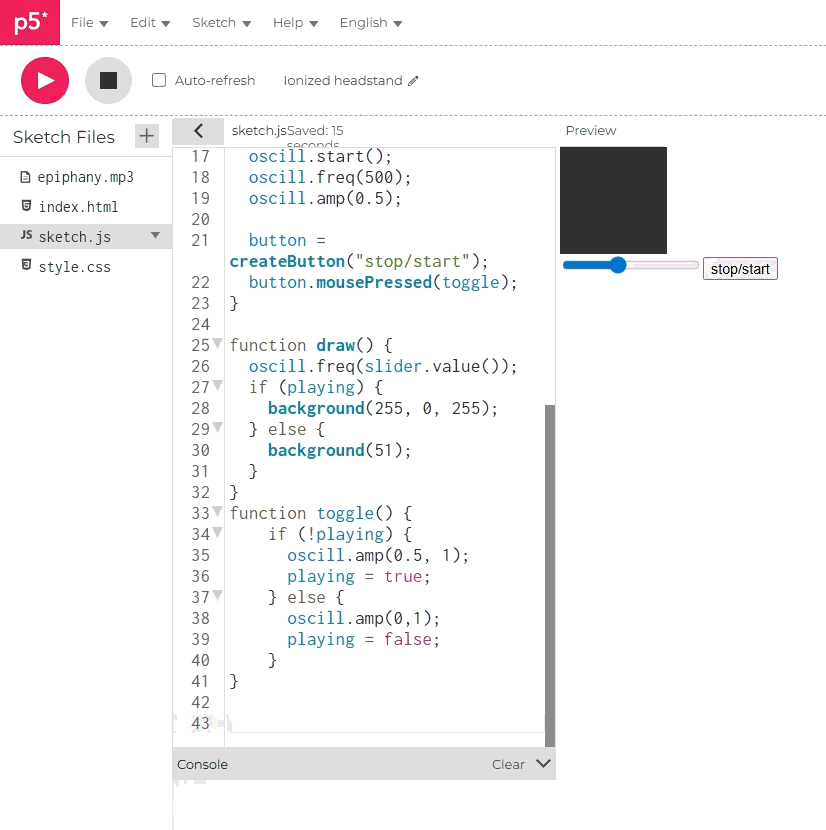Toggle the Auto-refresh checkbox
826x830 pixels.
click(159, 80)
